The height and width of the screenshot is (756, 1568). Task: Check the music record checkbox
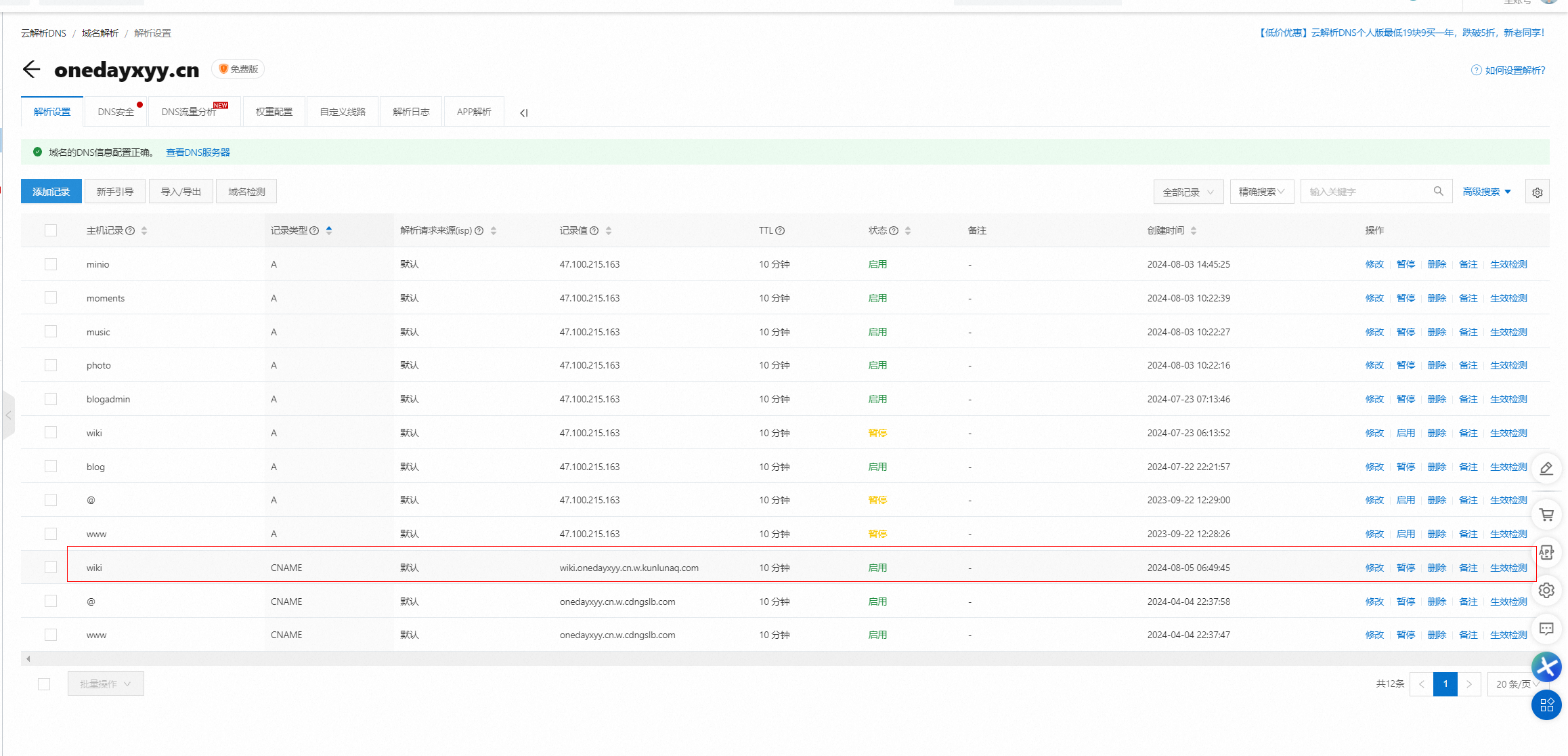(x=51, y=331)
